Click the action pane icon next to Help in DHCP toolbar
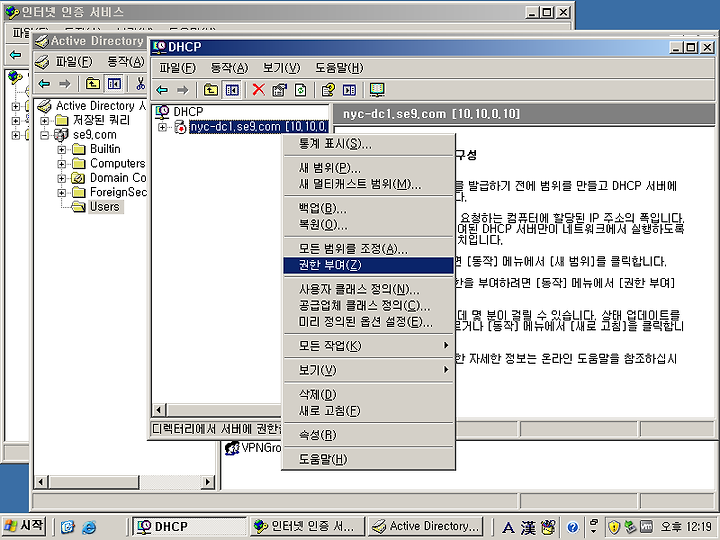 pyautogui.click(x=349, y=90)
